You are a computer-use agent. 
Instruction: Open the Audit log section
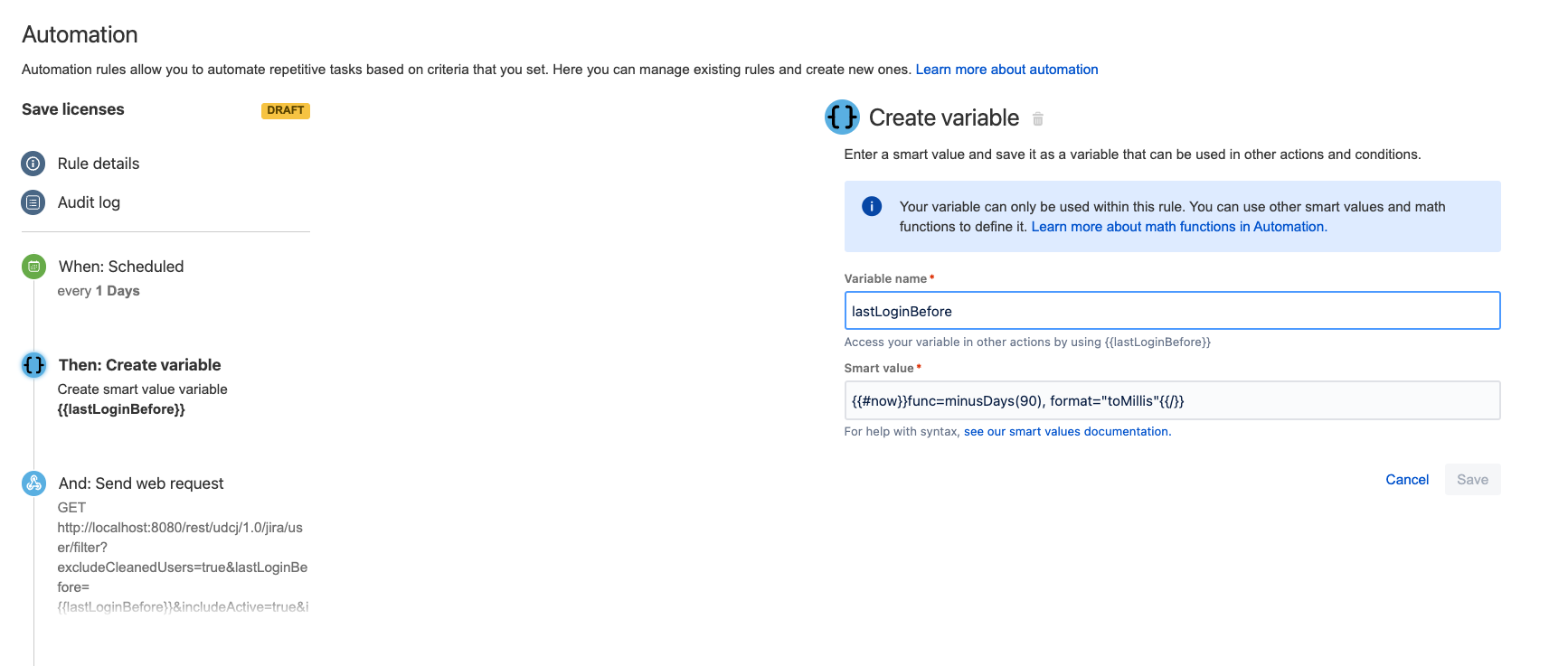pos(89,202)
